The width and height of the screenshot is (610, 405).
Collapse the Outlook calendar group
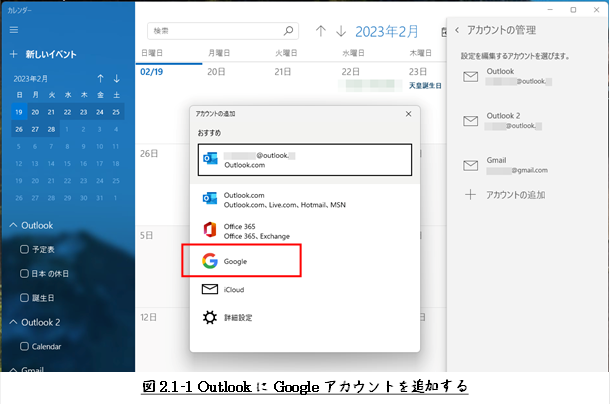pyautogui.click(x=13, y=225)
